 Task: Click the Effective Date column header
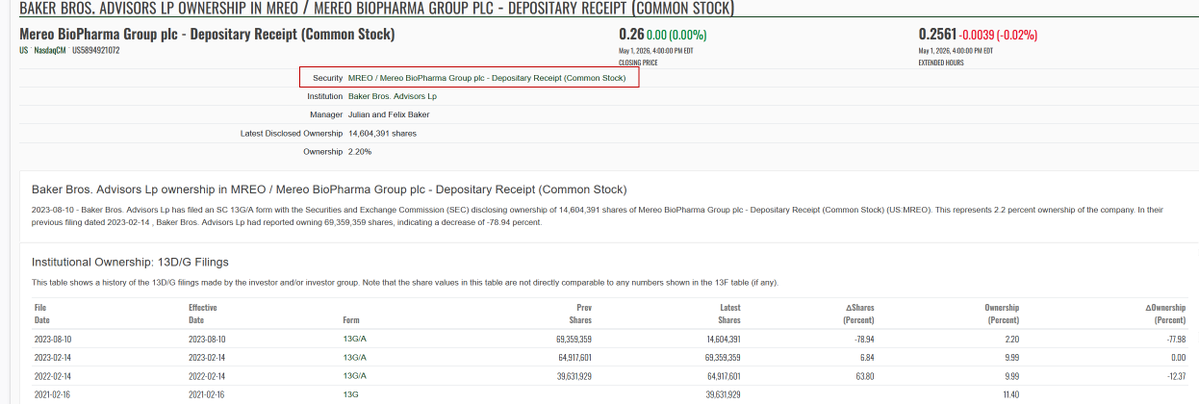point(202,314)
